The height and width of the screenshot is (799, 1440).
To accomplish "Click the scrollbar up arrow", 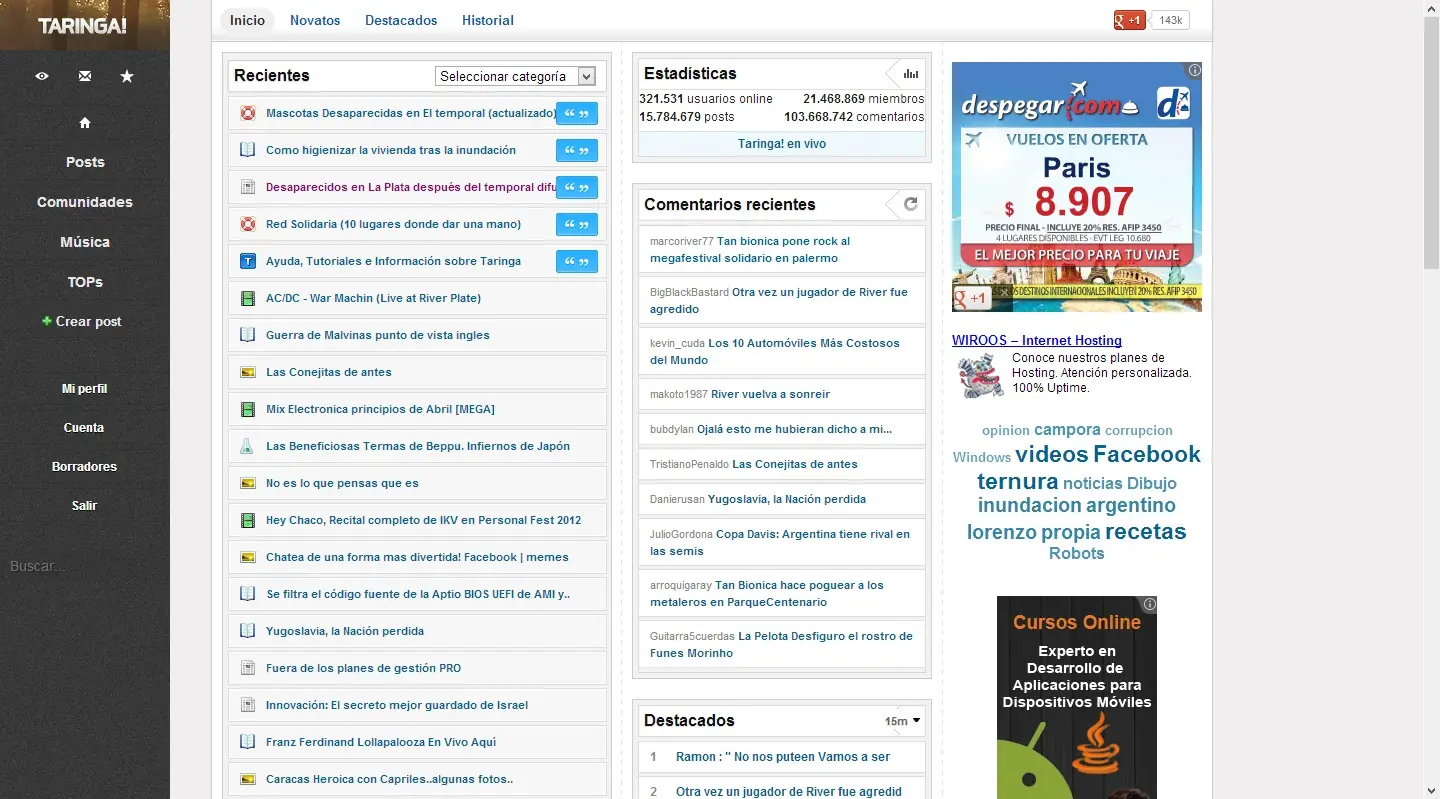I will 1431,8.
